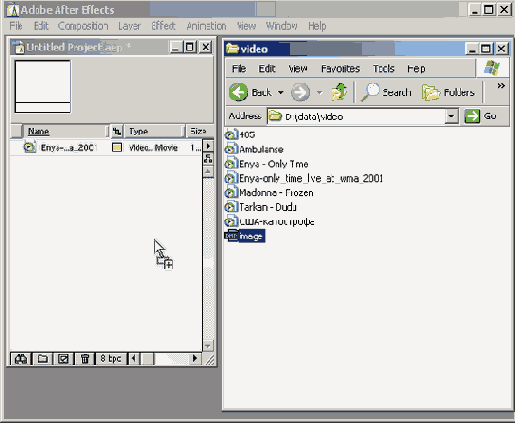Open the Back button history dropdown arrow
Screen dimensions: 515x423
(281, 92)
